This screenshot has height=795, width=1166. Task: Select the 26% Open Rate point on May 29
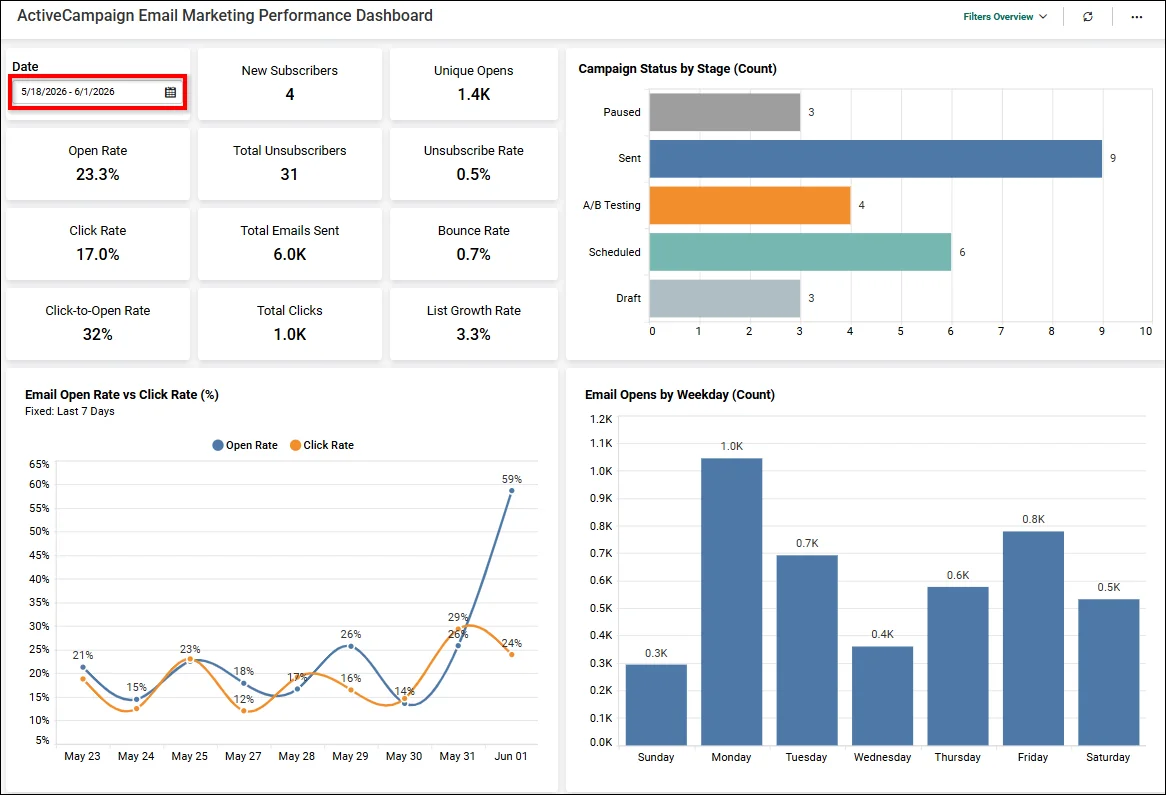coord(351,646)
